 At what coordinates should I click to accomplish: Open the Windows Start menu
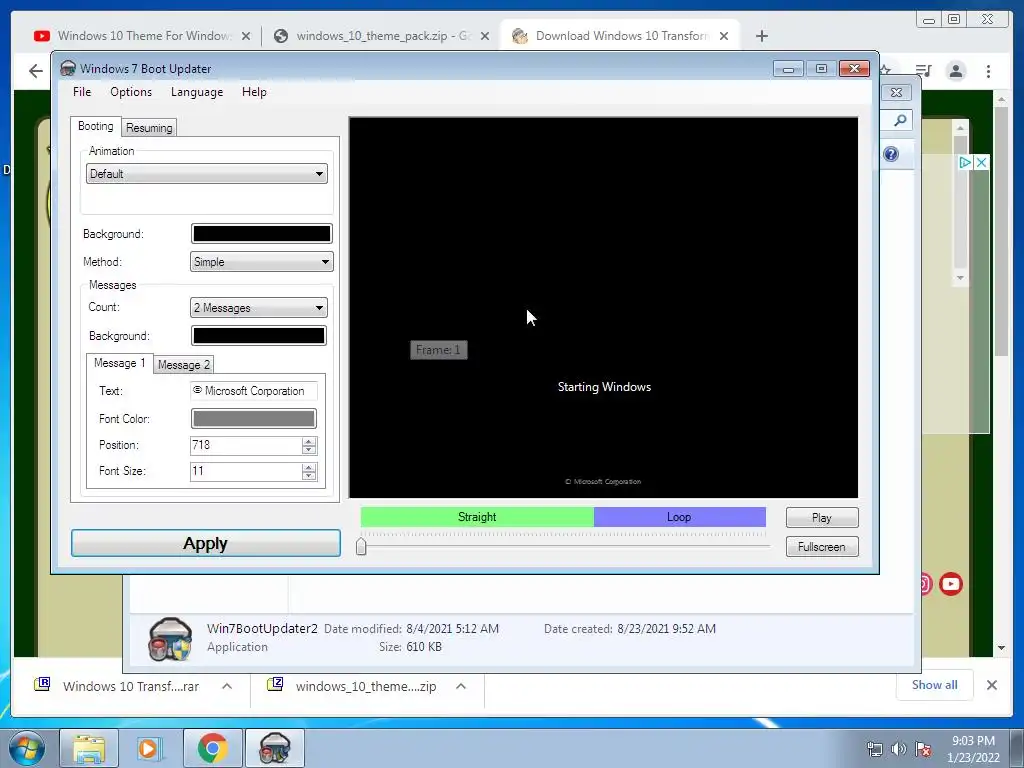pyautogui.click(x=27, y=748)
